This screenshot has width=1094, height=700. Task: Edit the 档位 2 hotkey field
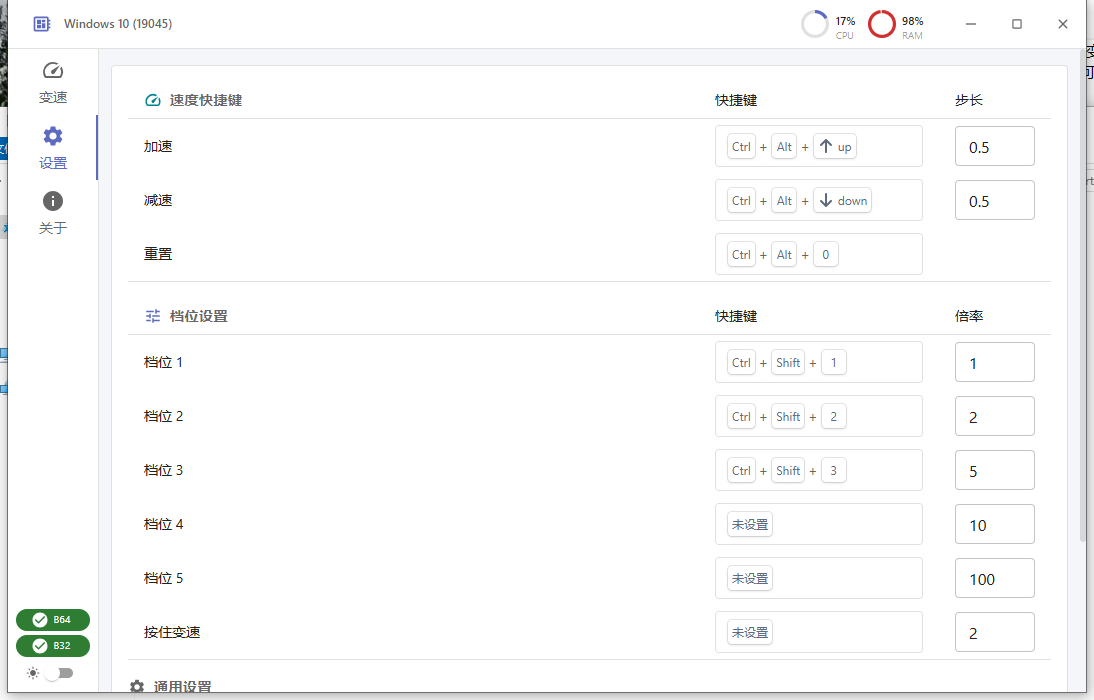(818, 417)
